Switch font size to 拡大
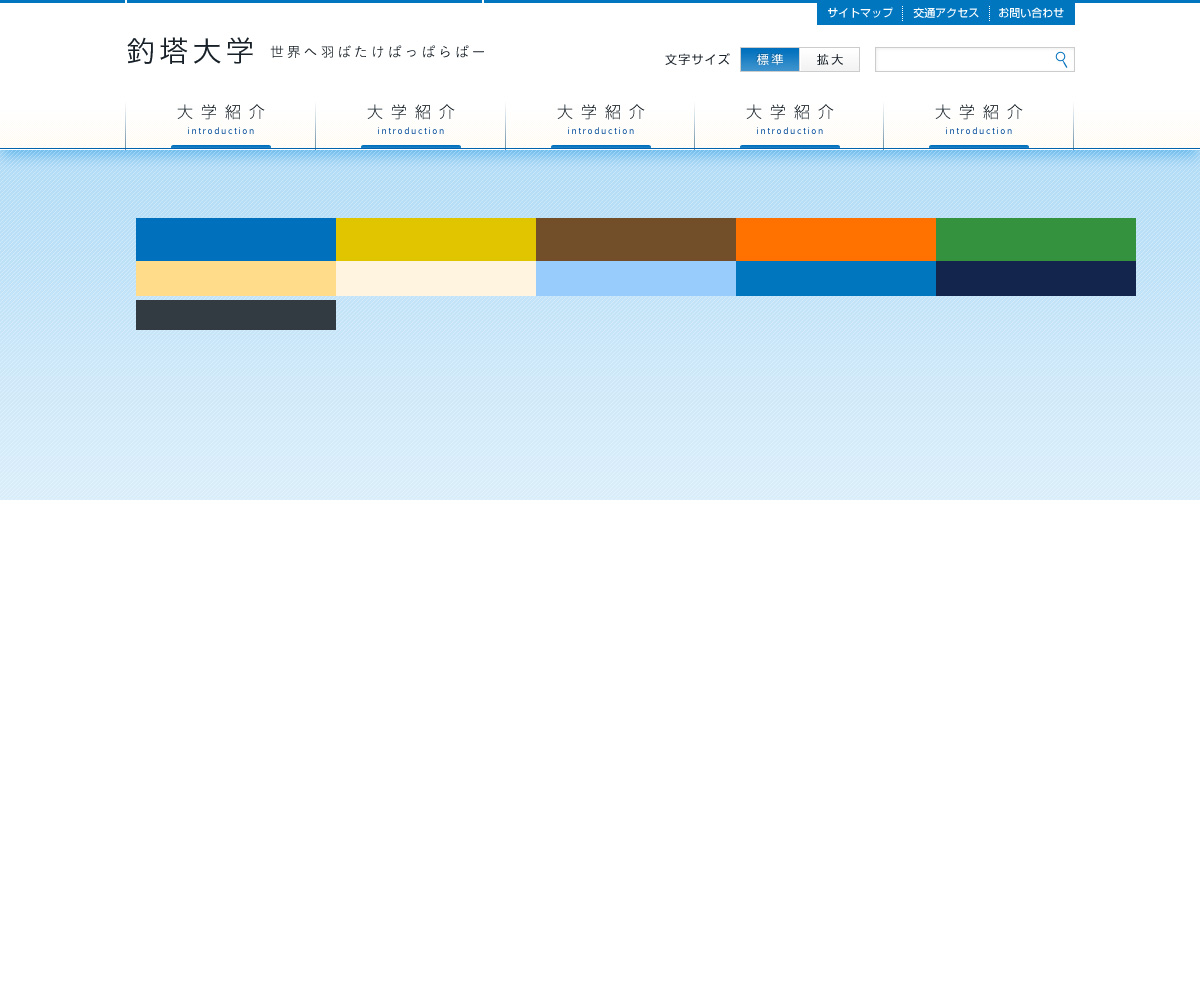The image size is (1200, 1000). pyautogui.click(x=830, y=60)
